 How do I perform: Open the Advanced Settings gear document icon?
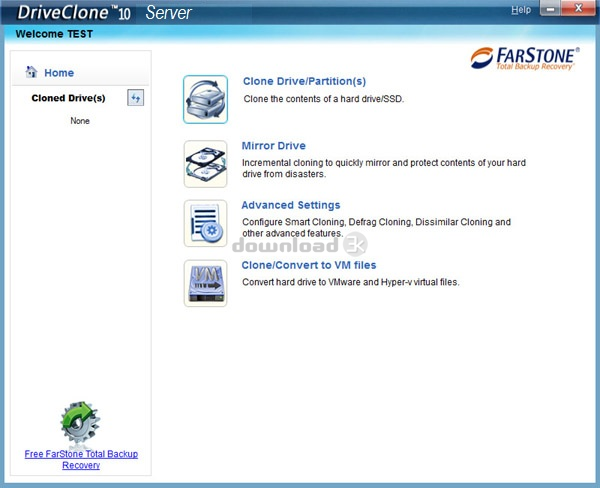coord(205,223)
